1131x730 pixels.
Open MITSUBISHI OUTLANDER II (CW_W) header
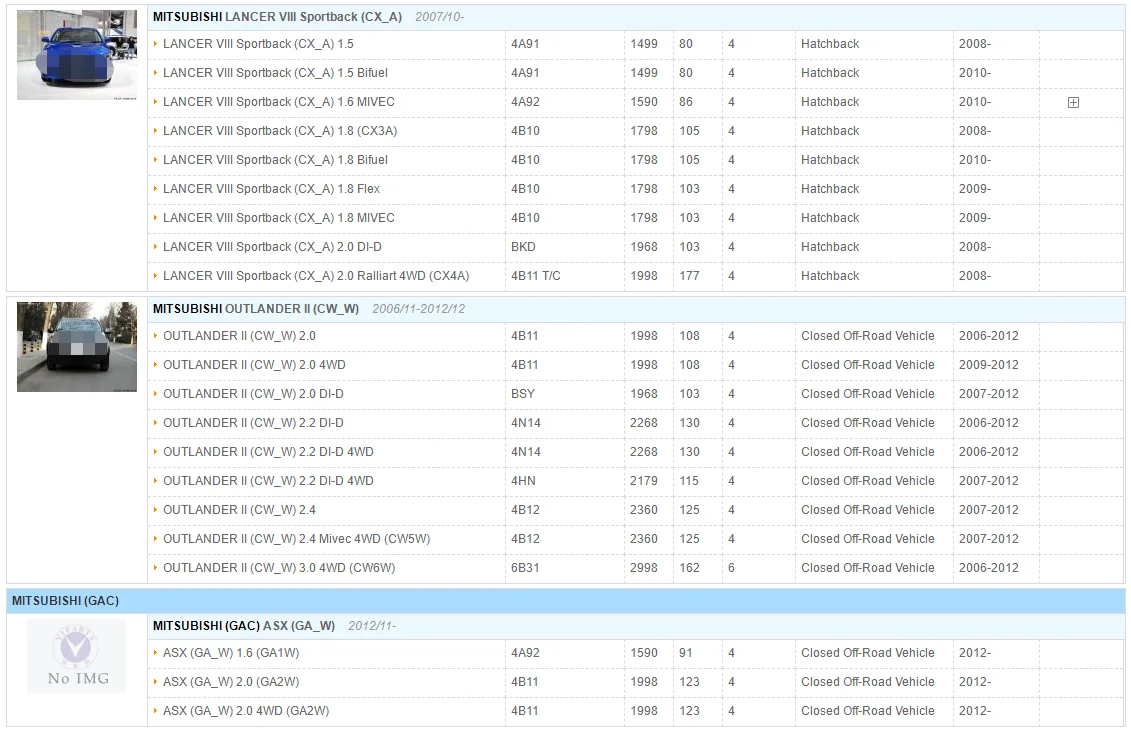256,309
